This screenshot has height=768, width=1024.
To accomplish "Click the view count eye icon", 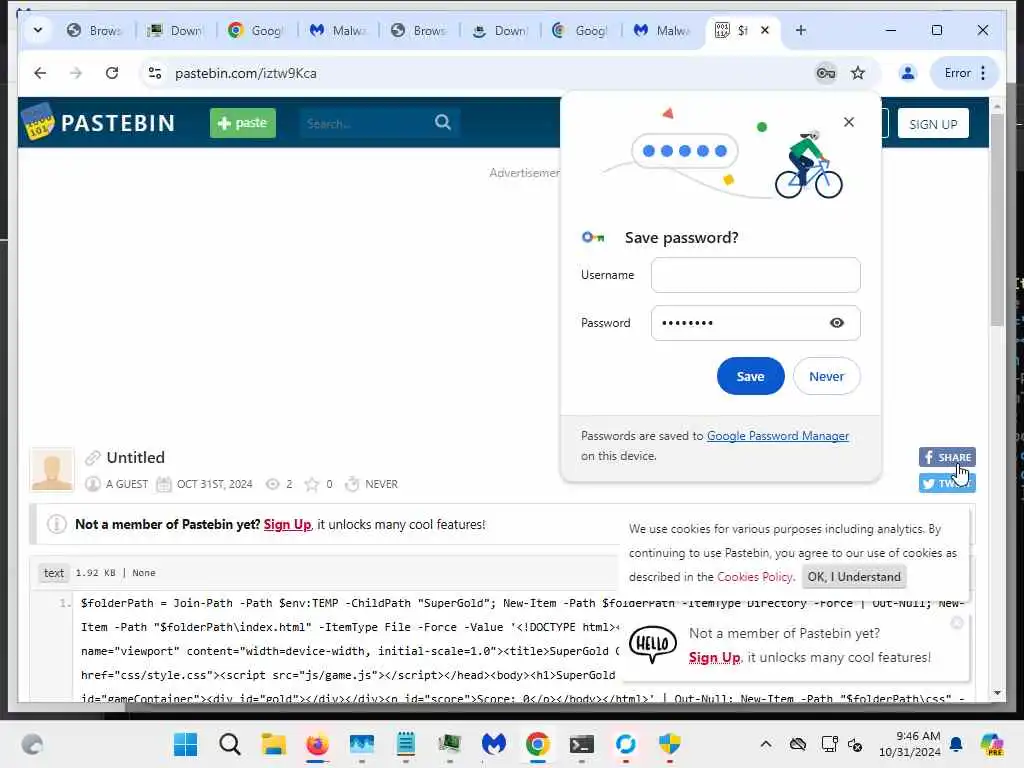I will coord(273,484).
